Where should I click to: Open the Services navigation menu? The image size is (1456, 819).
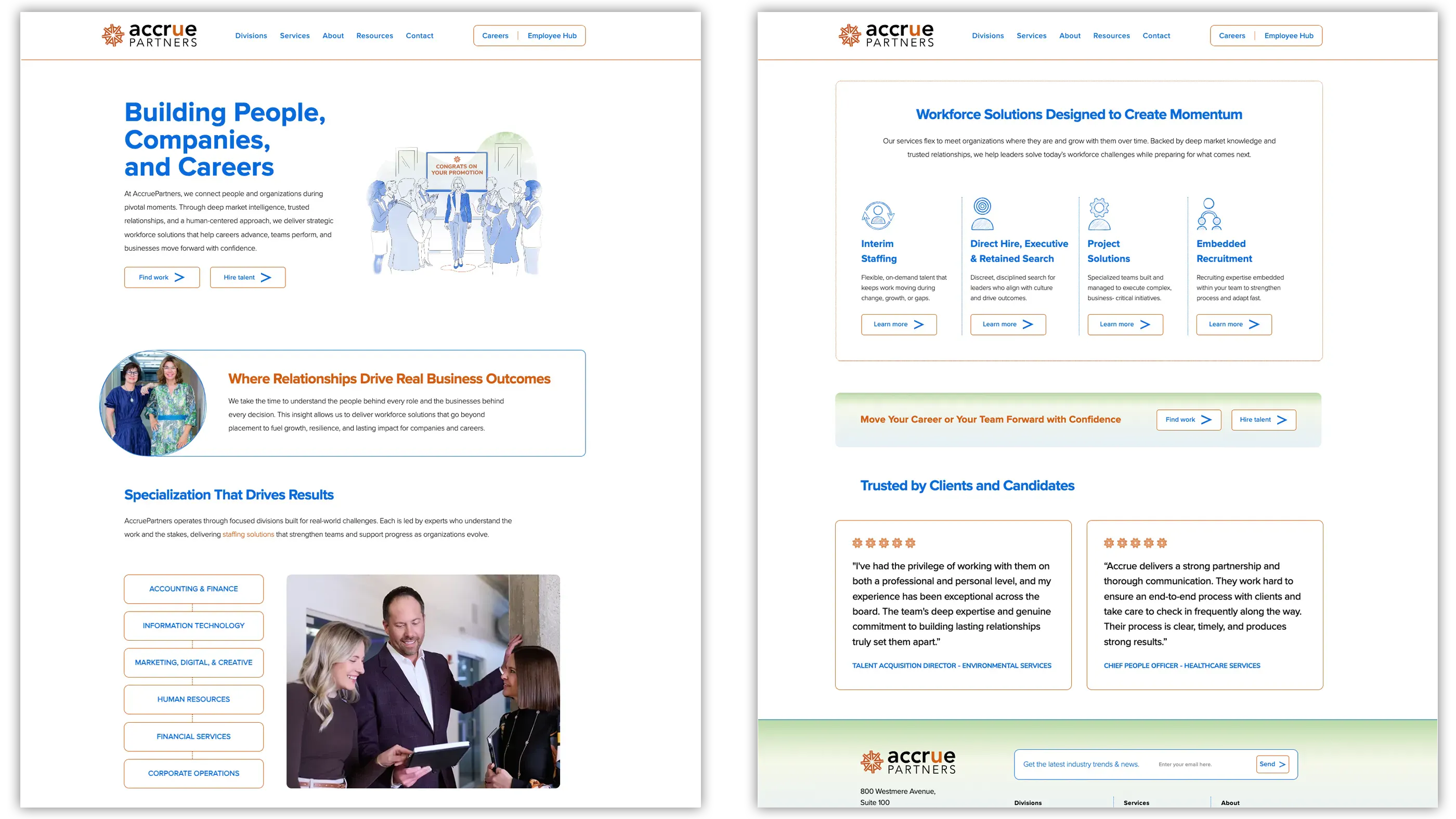294,35
